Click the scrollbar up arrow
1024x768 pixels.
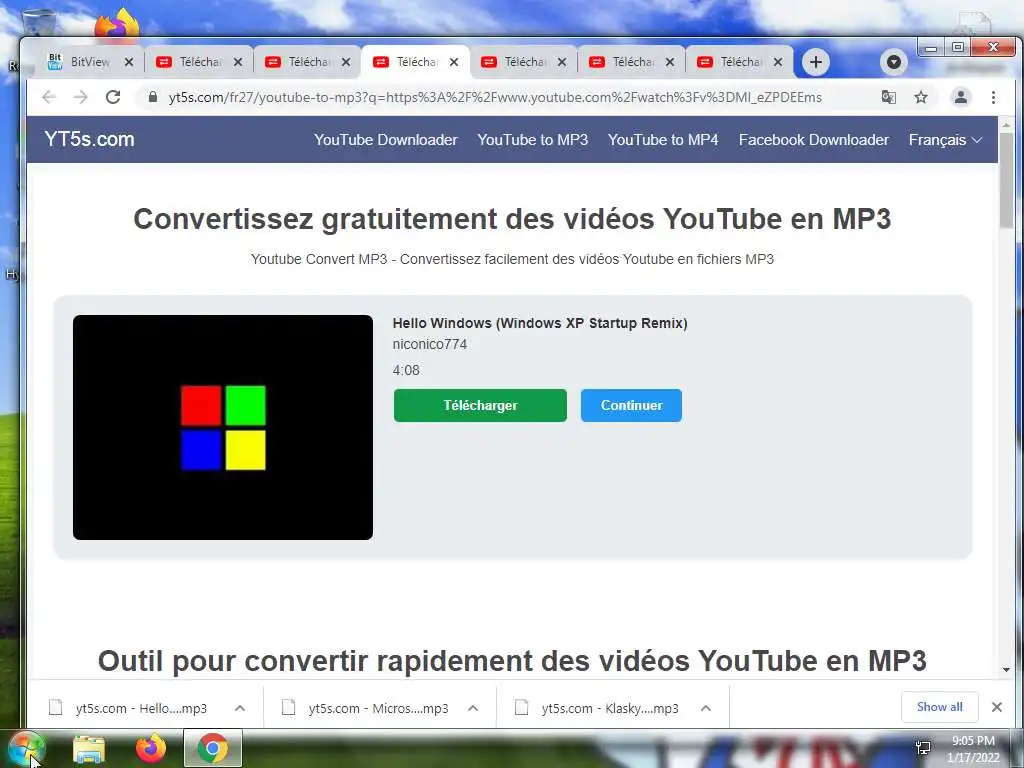[x=1006, y=124]
